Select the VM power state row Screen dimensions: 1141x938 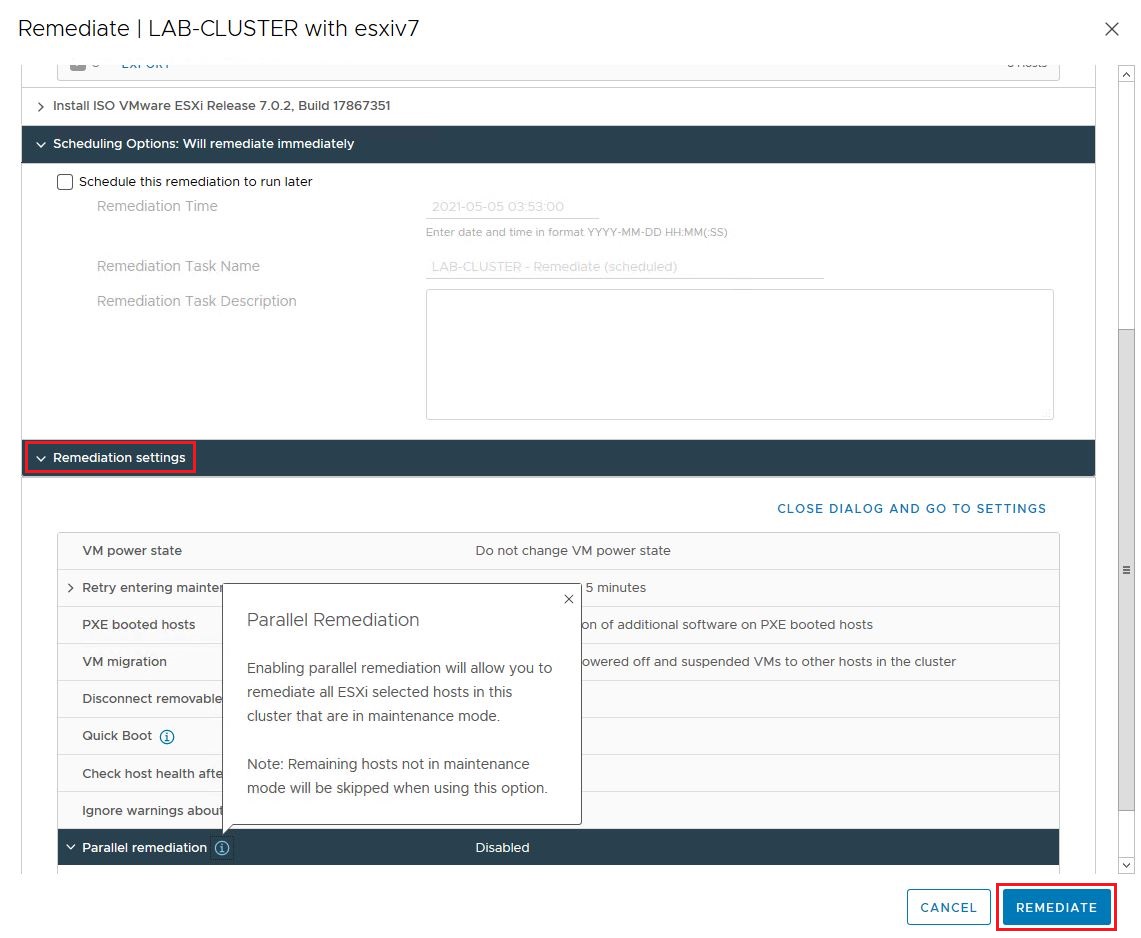tap(557, 551)
